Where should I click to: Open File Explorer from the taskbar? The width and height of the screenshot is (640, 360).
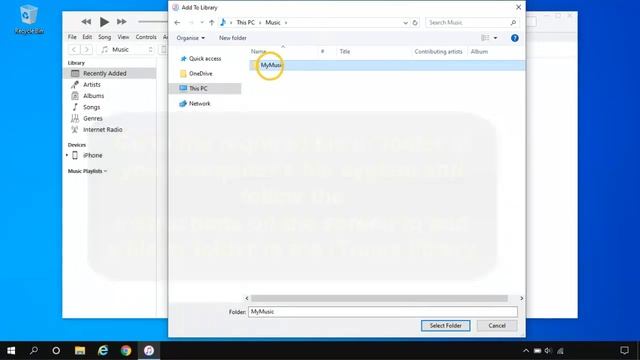[80, 351]
